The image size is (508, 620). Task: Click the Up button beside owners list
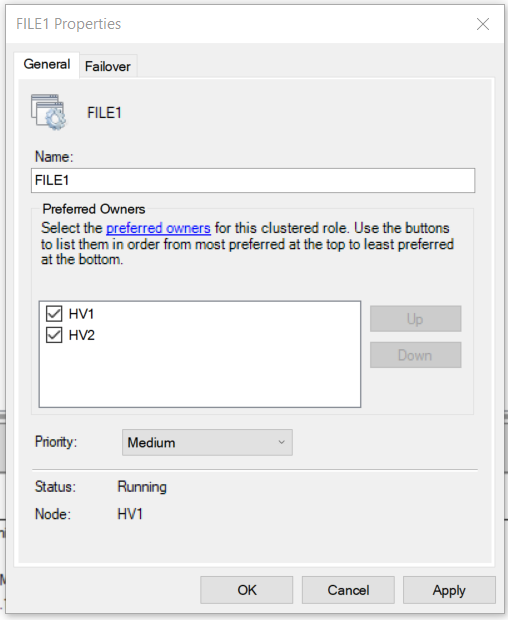(415, 319)
